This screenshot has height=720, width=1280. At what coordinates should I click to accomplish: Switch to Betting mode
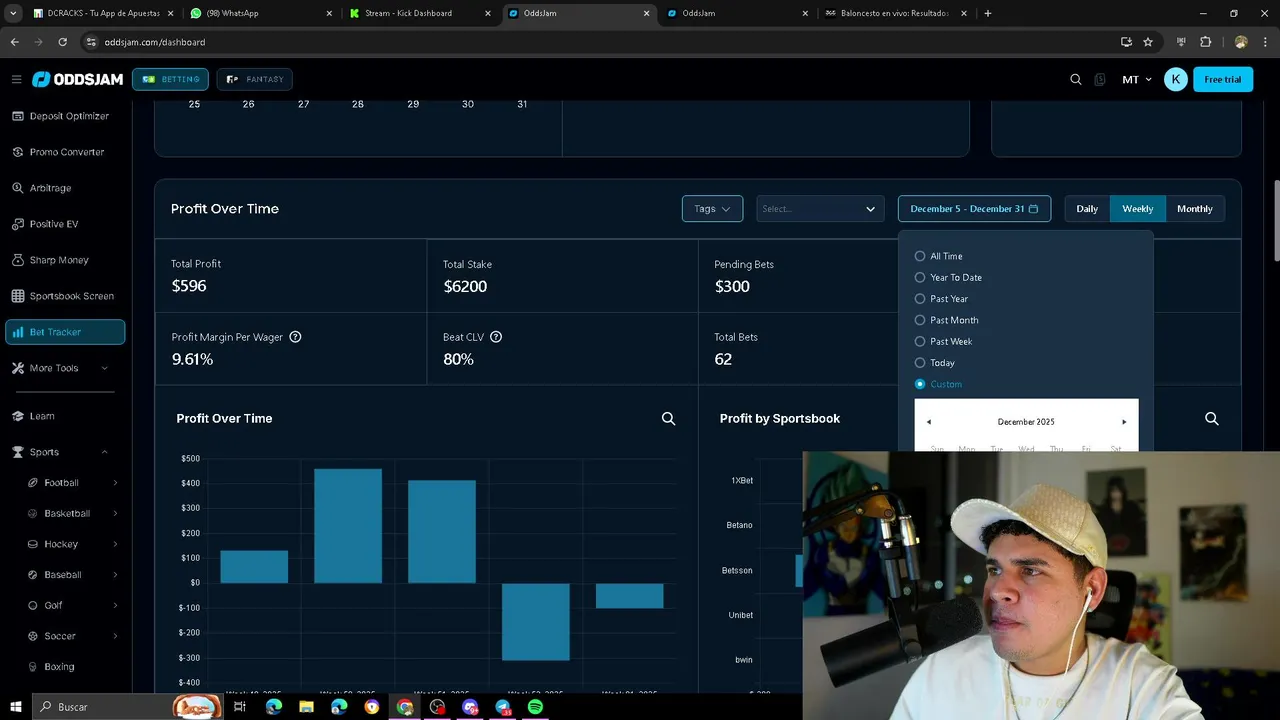point(170,79)
